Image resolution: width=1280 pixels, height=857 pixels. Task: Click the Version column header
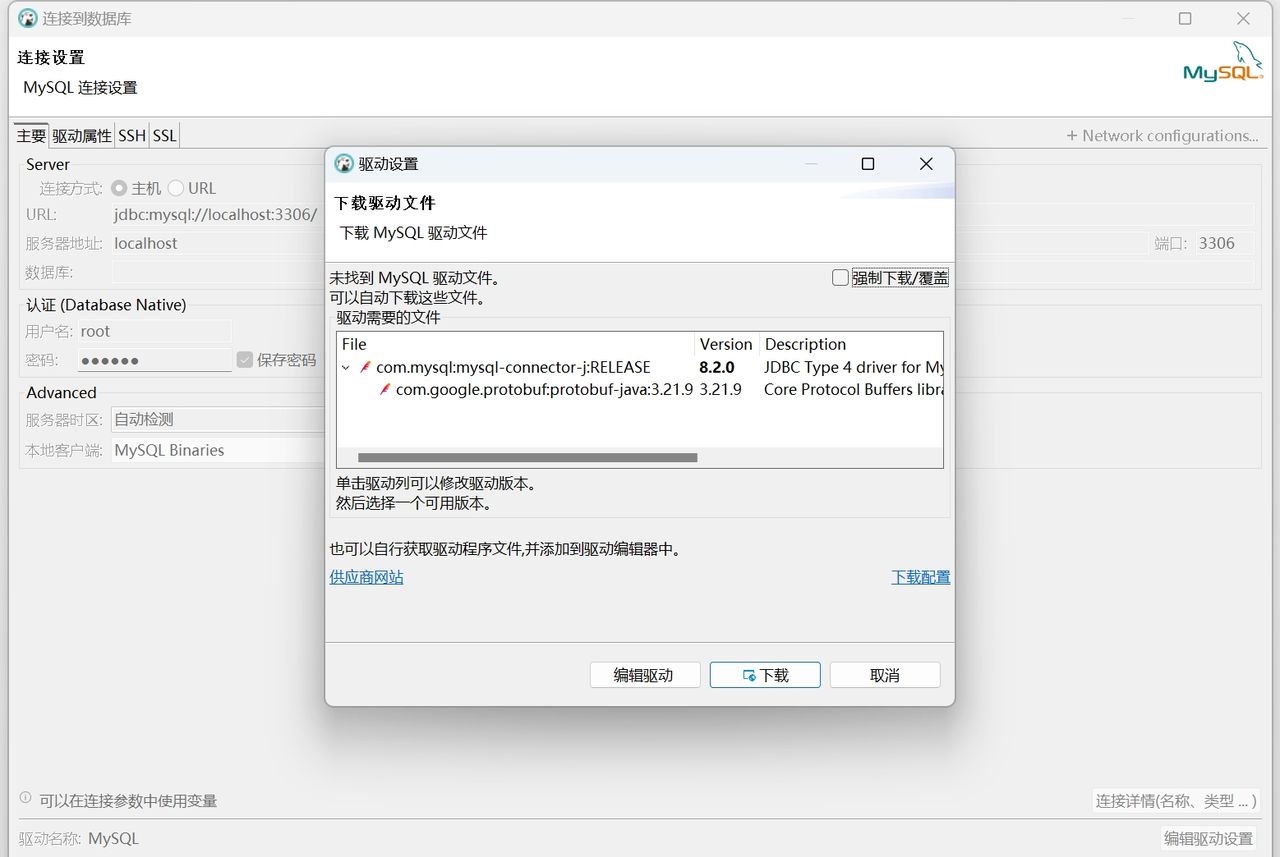(x=727, y=344)
